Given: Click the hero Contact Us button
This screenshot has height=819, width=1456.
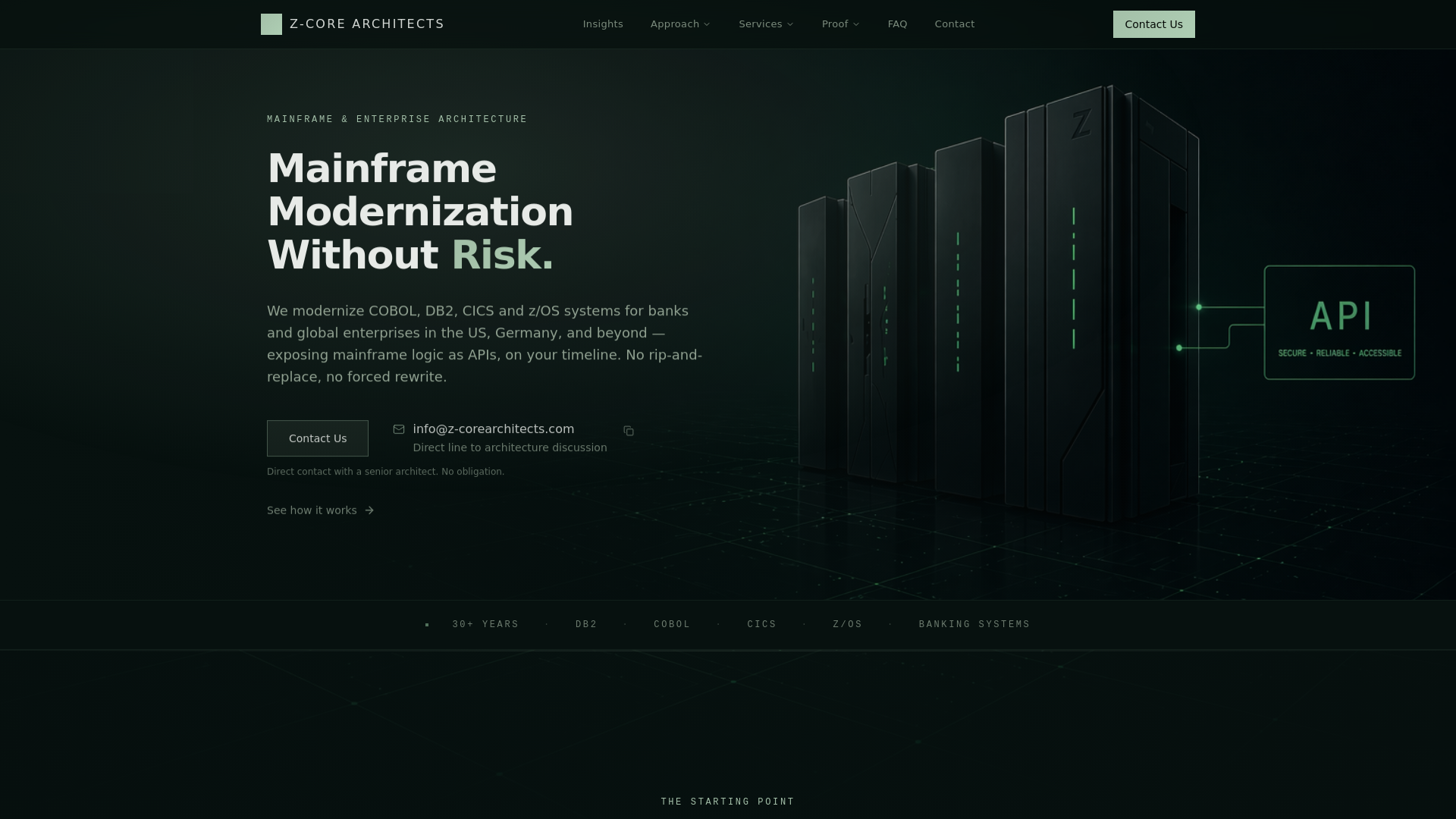Looking at the screenshot, I should [318, 438].
